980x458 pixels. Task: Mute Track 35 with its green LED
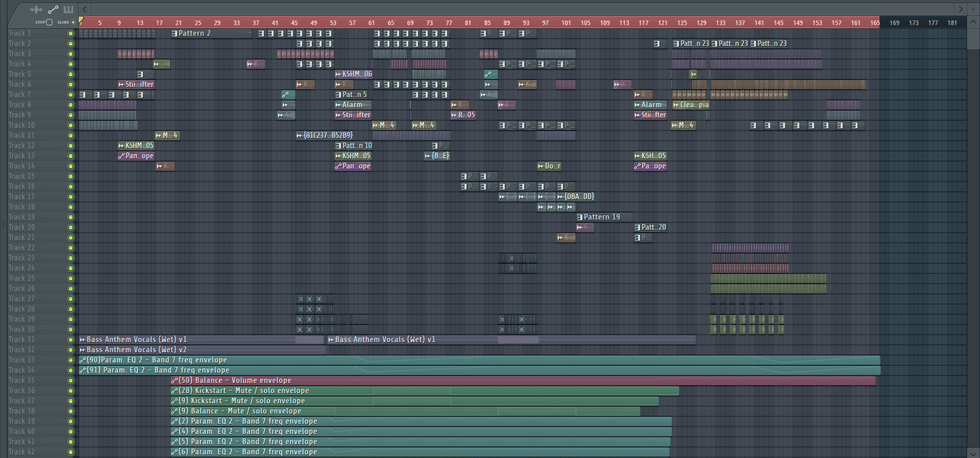[71, 381]
